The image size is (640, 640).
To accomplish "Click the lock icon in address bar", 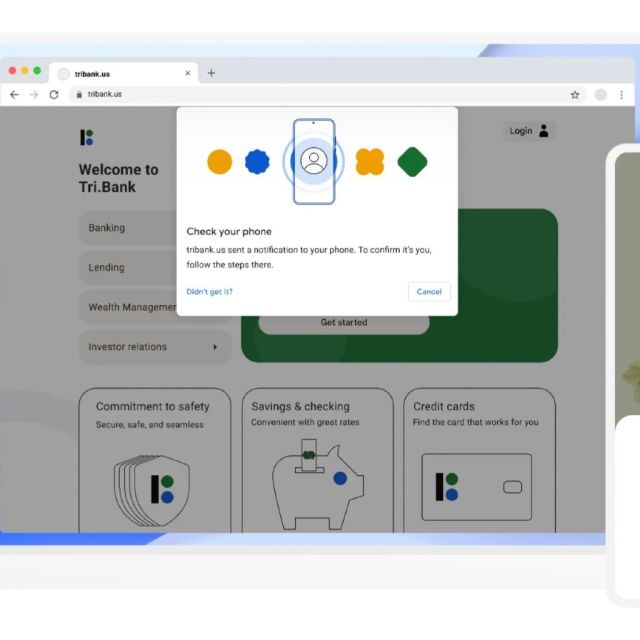I will coord(79,95).
